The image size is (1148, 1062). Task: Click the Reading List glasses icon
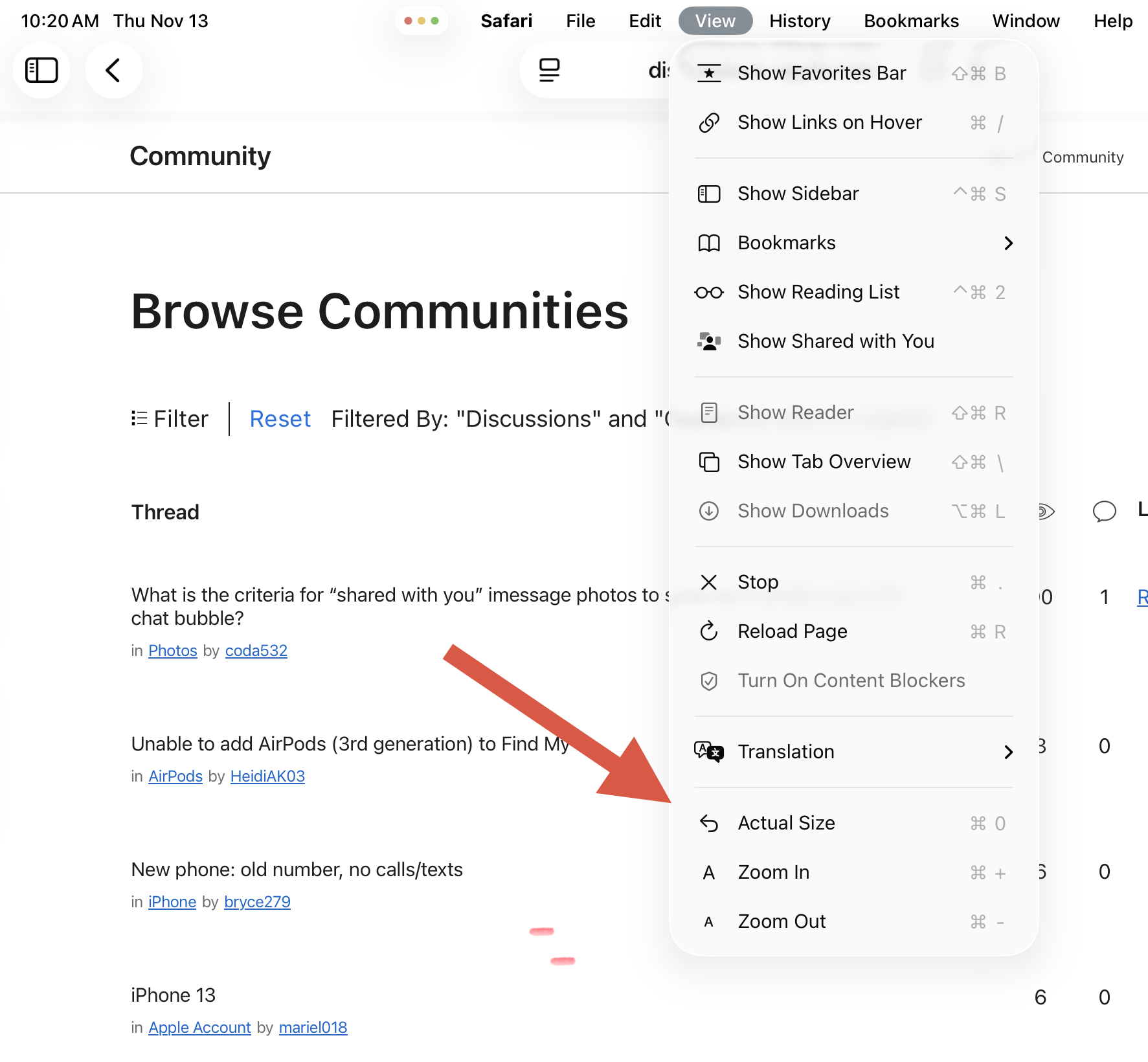click(709, 292)
